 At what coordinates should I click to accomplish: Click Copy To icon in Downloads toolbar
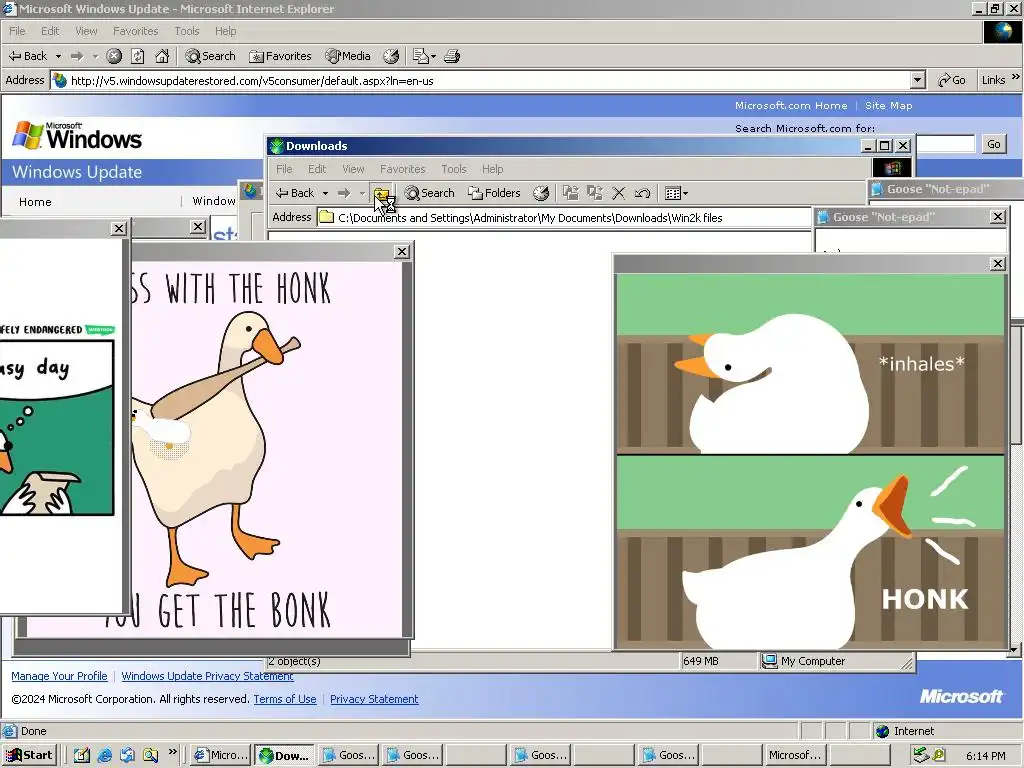[595, 193]
